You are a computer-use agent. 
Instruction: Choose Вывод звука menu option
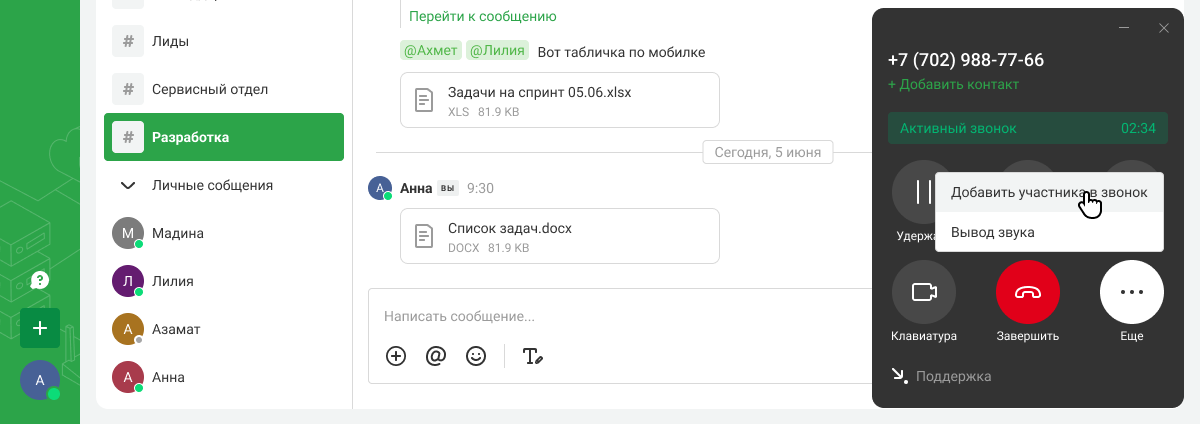pyautogui.click(x=992, y=232)
